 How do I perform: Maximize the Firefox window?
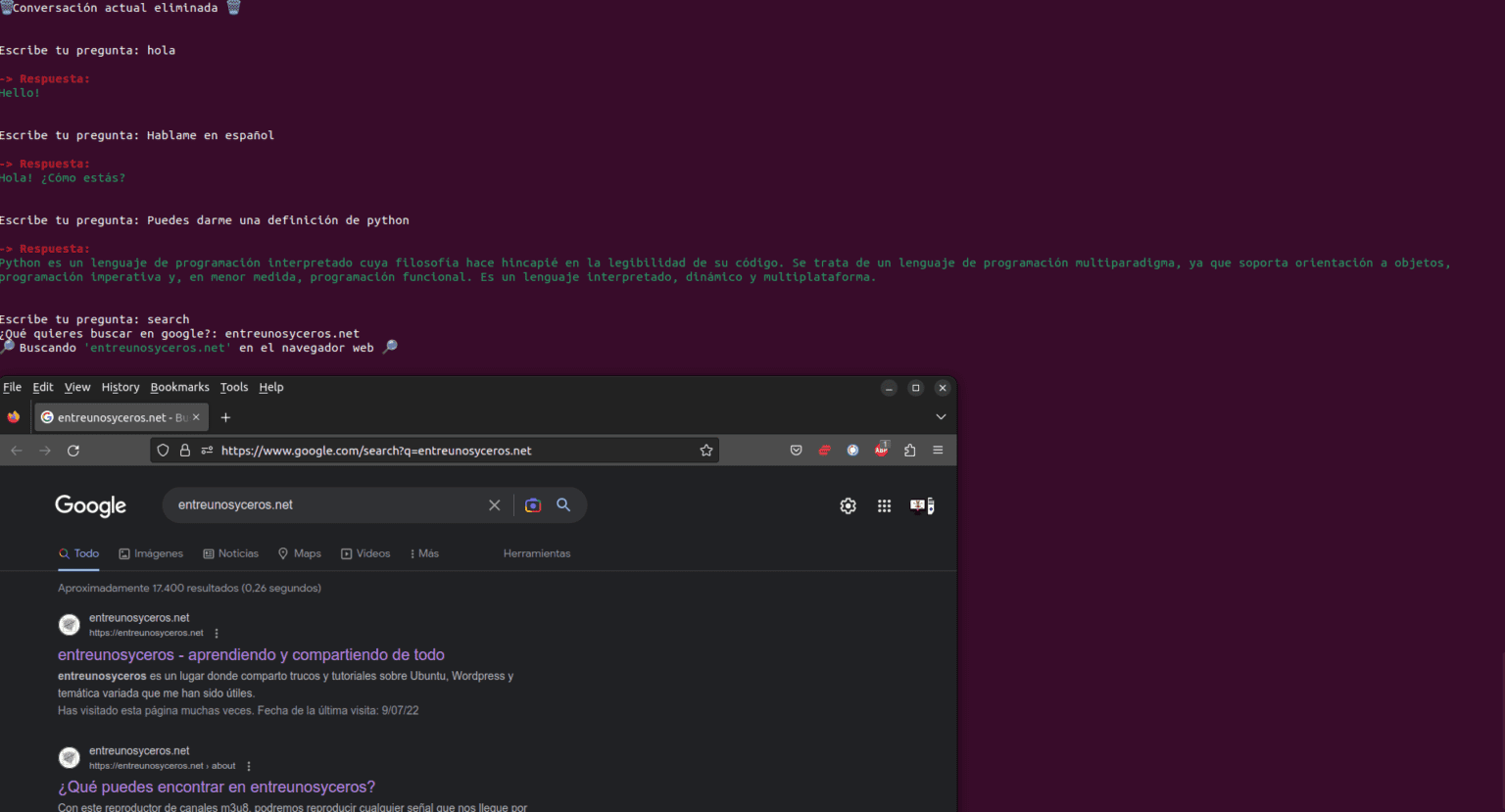[916, 388]
